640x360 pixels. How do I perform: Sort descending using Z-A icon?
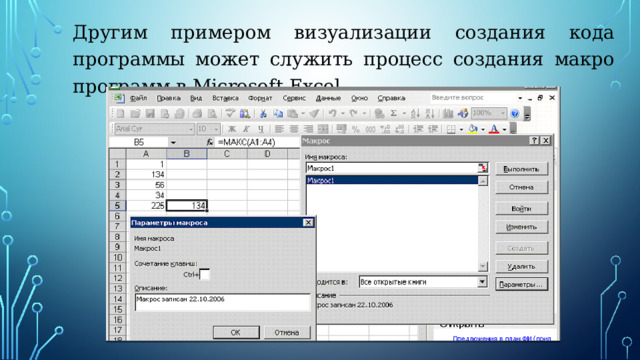coord(430,113)
